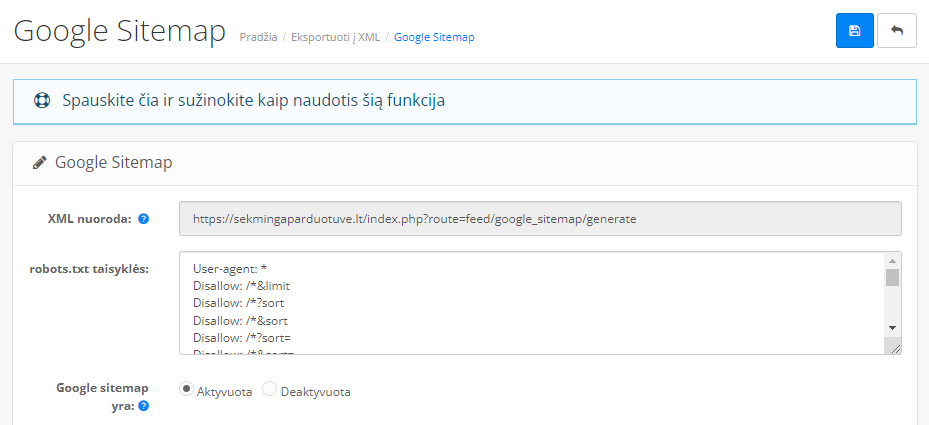Screen dimensions: 929x425
Task: Go back using the reply arrow button
Action: tap(896, 30)
